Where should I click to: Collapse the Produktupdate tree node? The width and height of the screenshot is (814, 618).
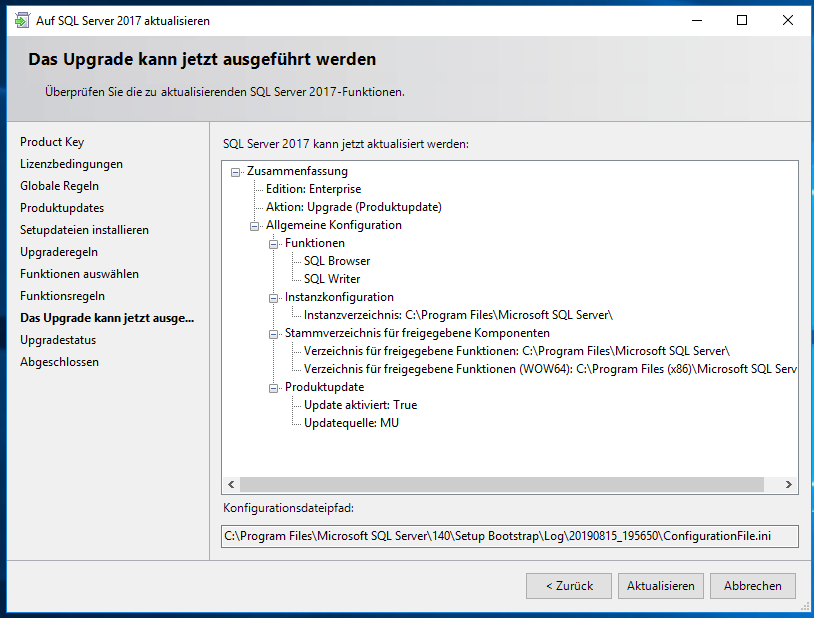tap(273, 388)
